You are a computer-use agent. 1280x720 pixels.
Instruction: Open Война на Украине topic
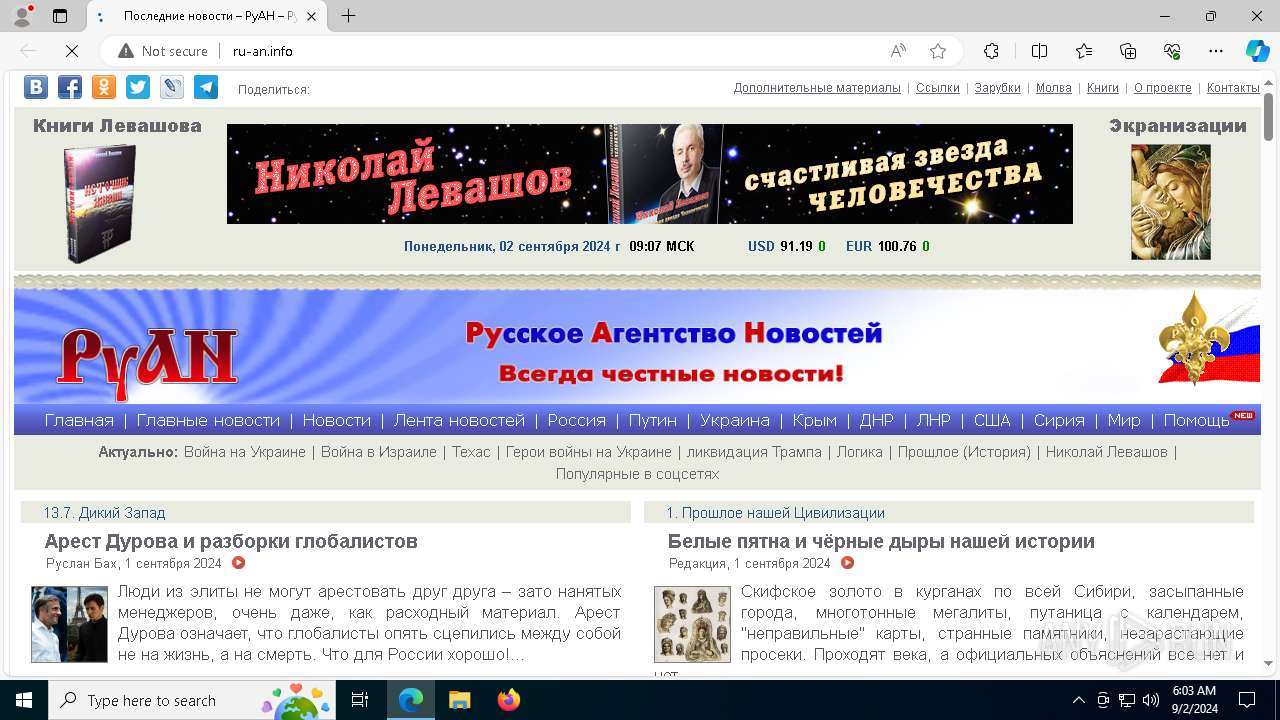245,452
